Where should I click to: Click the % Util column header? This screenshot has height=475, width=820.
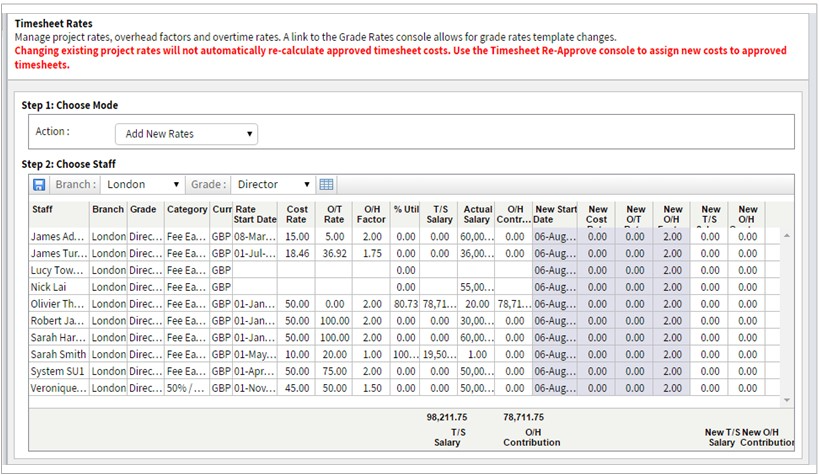(406, 214)
